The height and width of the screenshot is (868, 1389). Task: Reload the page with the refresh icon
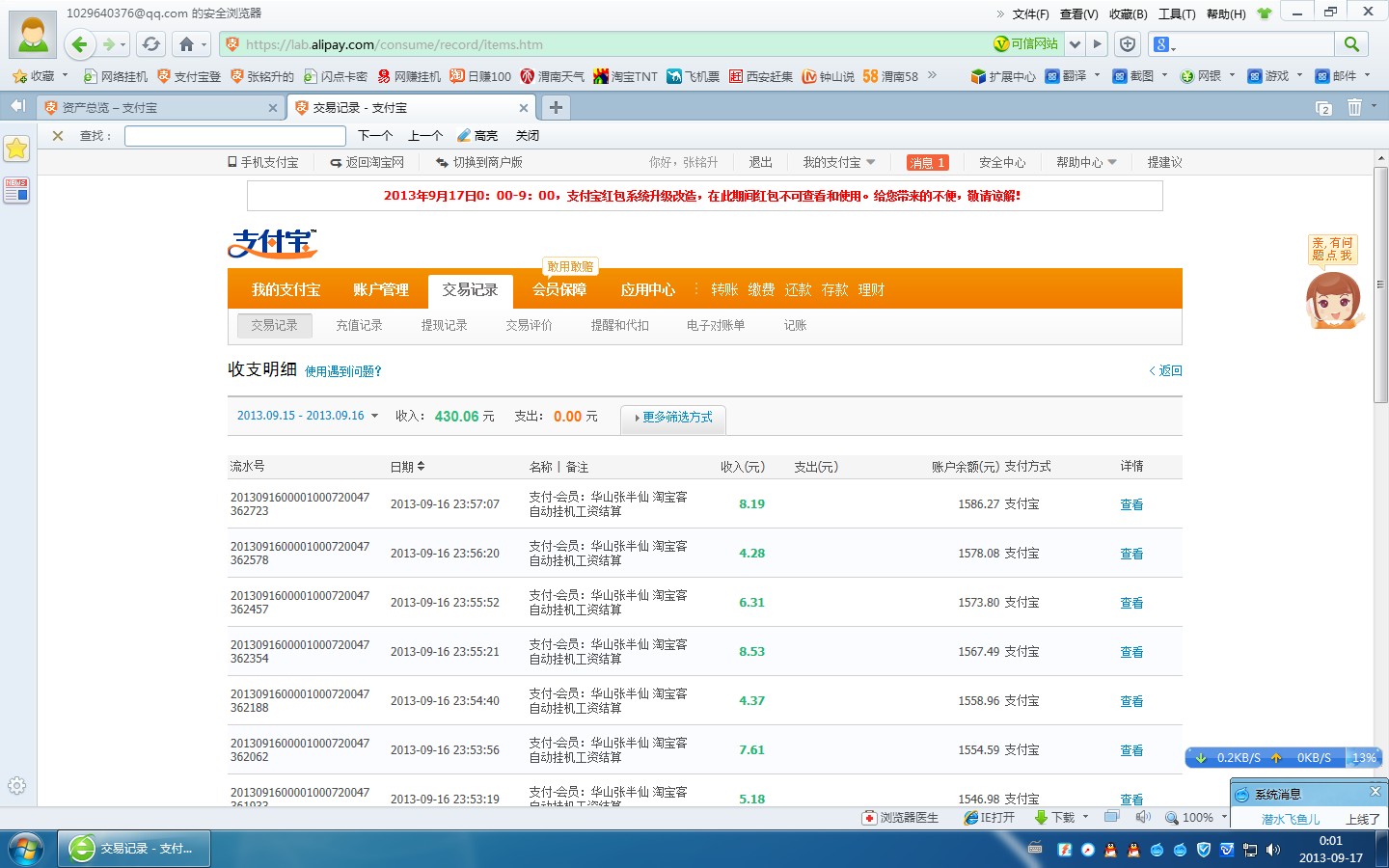[151, 44]
